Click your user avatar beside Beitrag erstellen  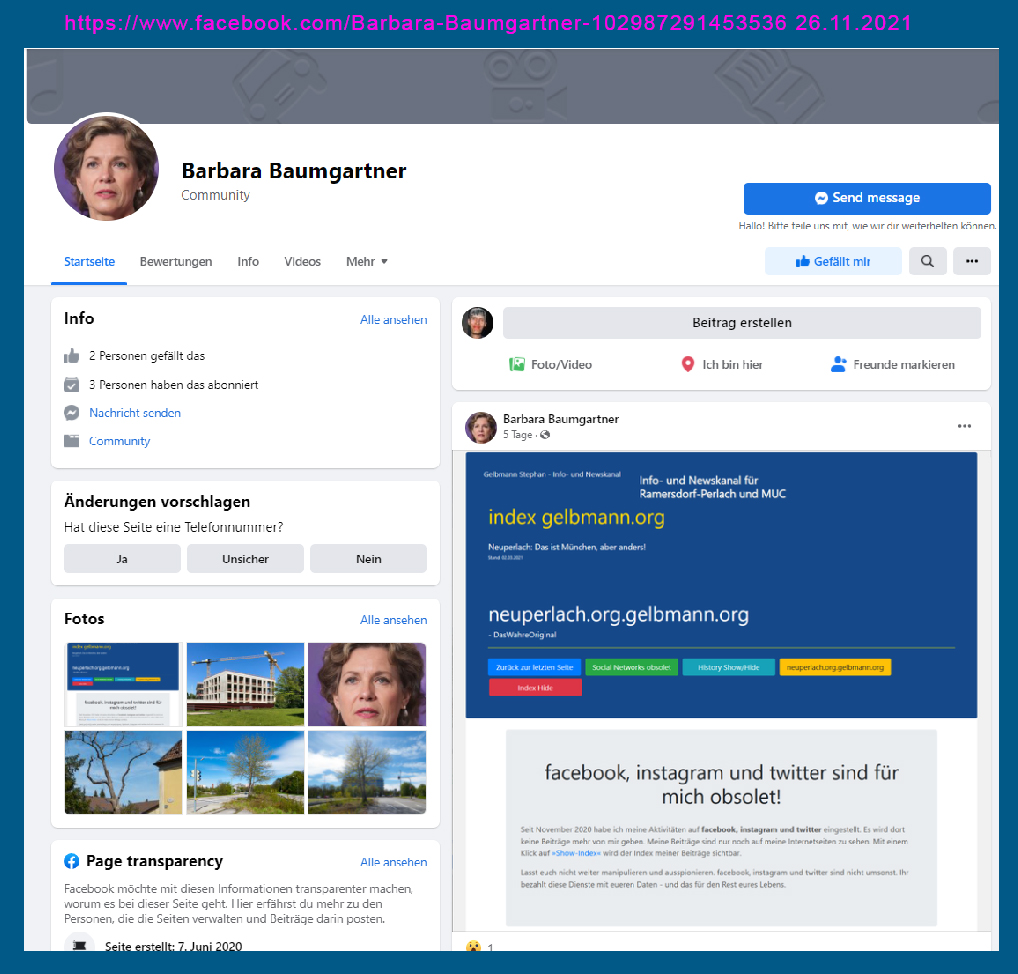(x=478, y=323)
